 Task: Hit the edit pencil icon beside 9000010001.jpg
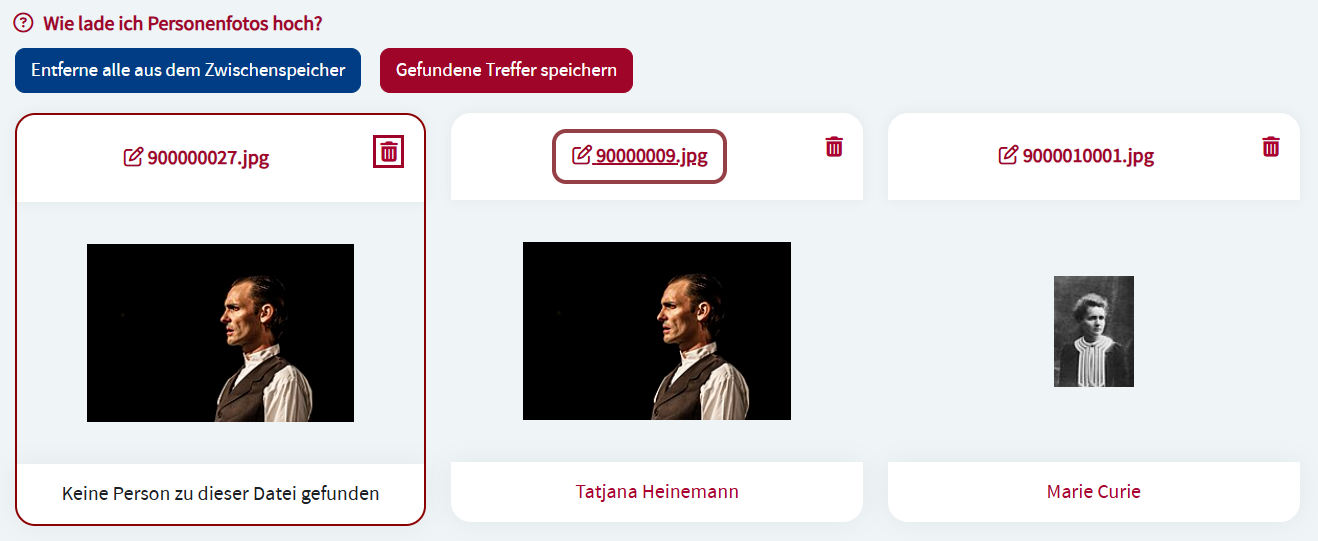tap(1008, 156)
